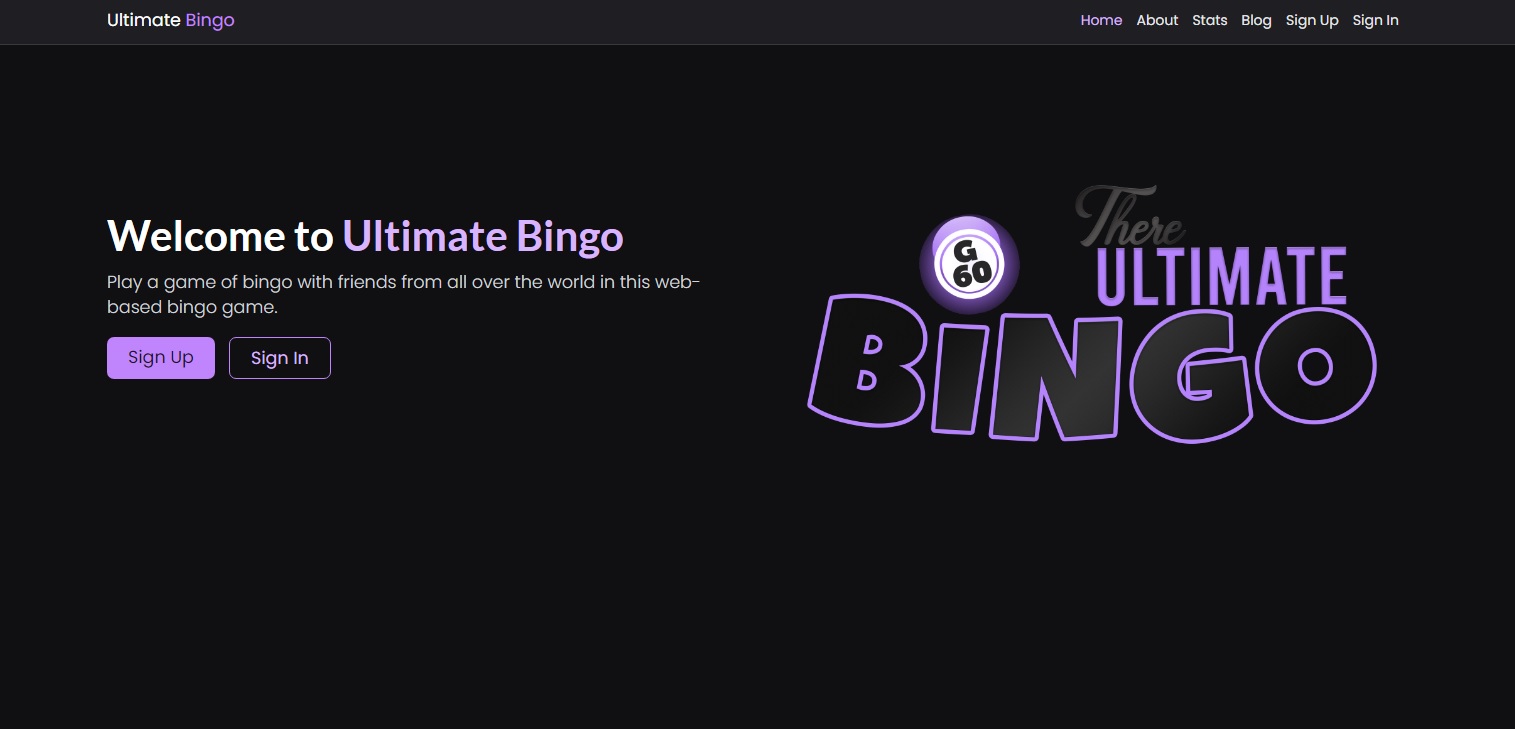Click the letter N in BINGO logo
This screenshot has width=1515, height=729.
tap(1053, 378)
